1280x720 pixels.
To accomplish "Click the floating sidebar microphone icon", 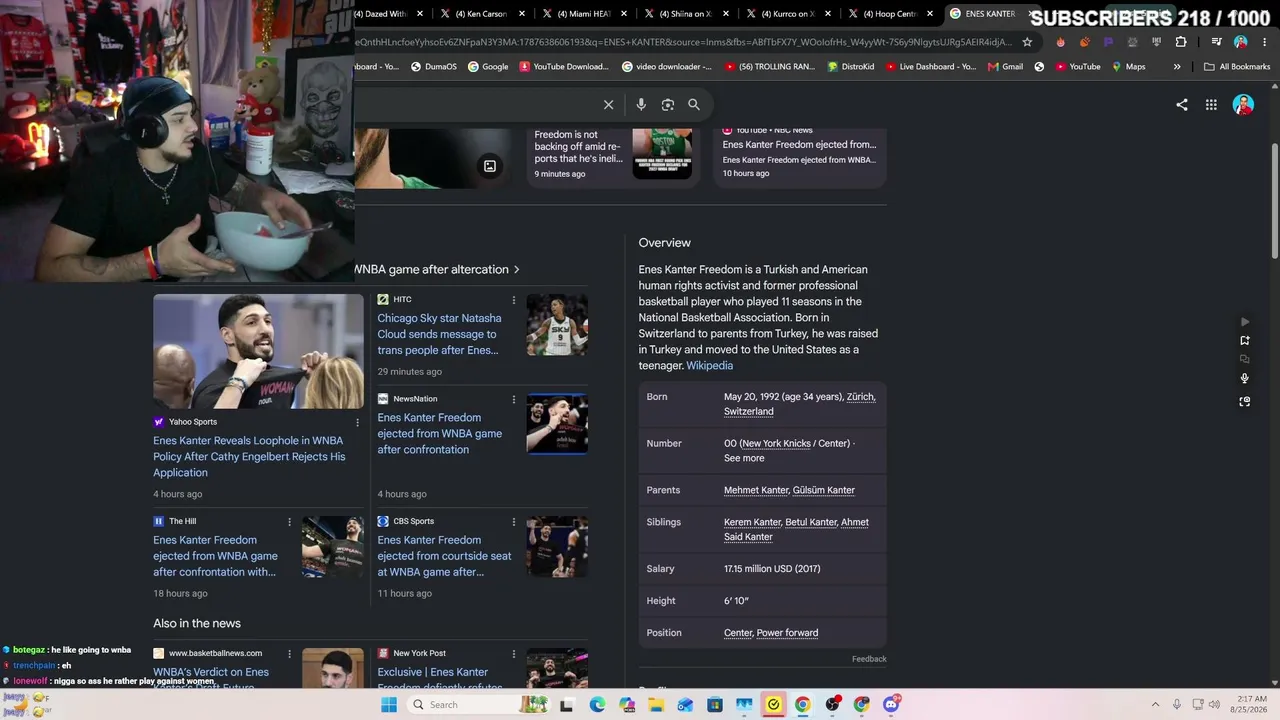I will click(1245, 379).
